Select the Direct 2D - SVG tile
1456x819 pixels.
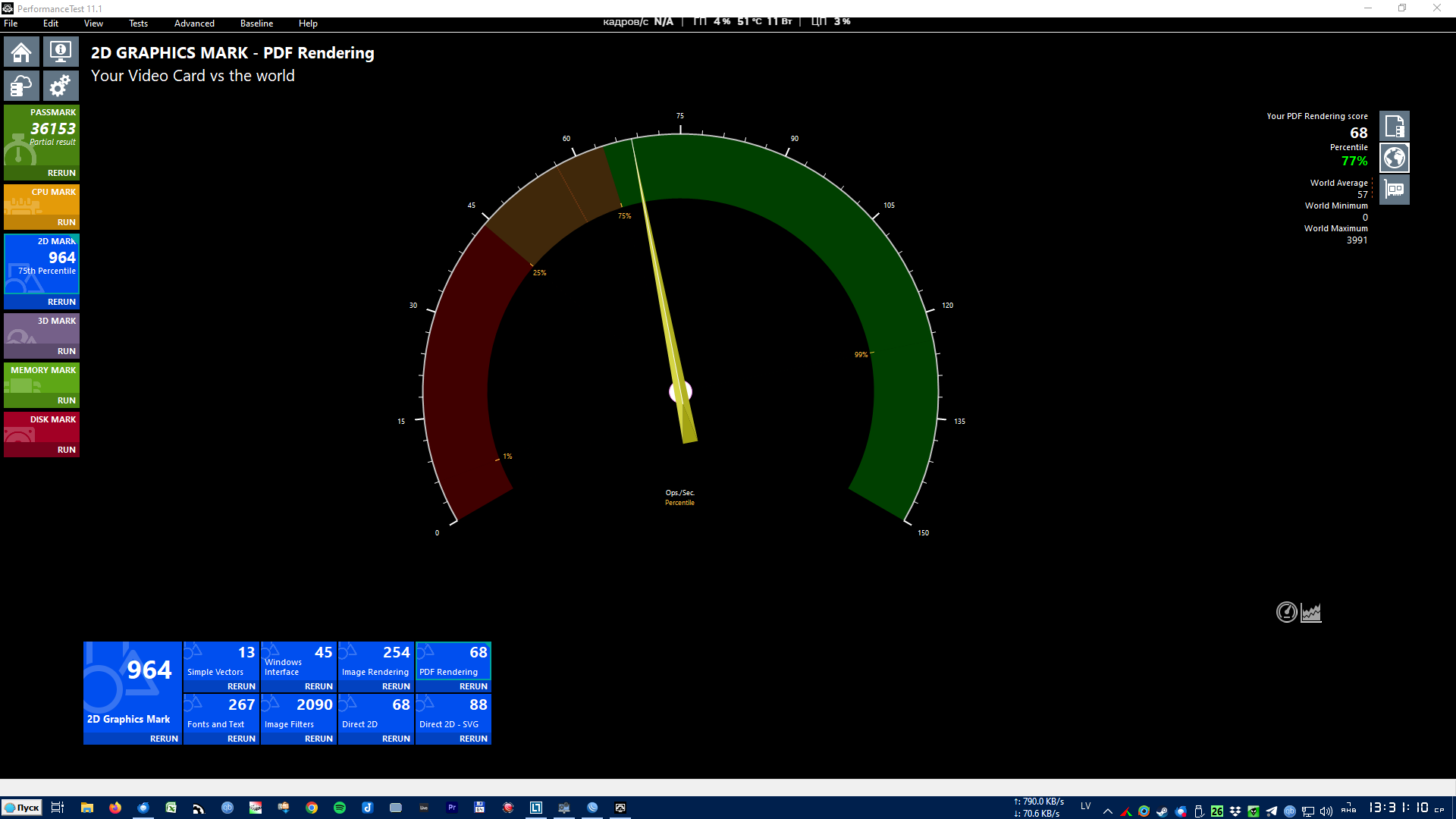[453, 713]
